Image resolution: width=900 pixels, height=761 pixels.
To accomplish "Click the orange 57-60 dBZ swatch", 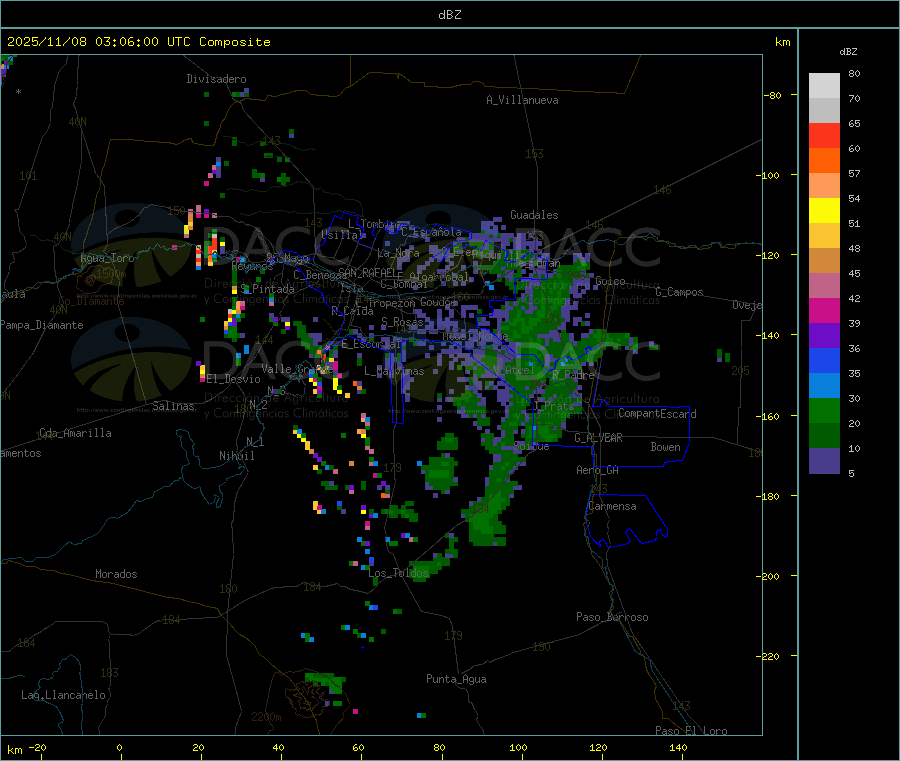I will [x=824, y=161].
